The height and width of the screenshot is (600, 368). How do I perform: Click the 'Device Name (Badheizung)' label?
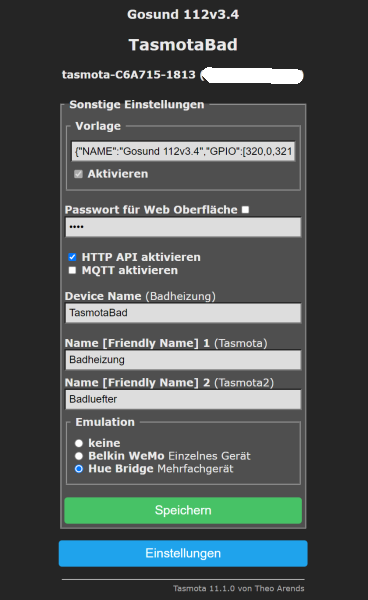click(140, 296)
